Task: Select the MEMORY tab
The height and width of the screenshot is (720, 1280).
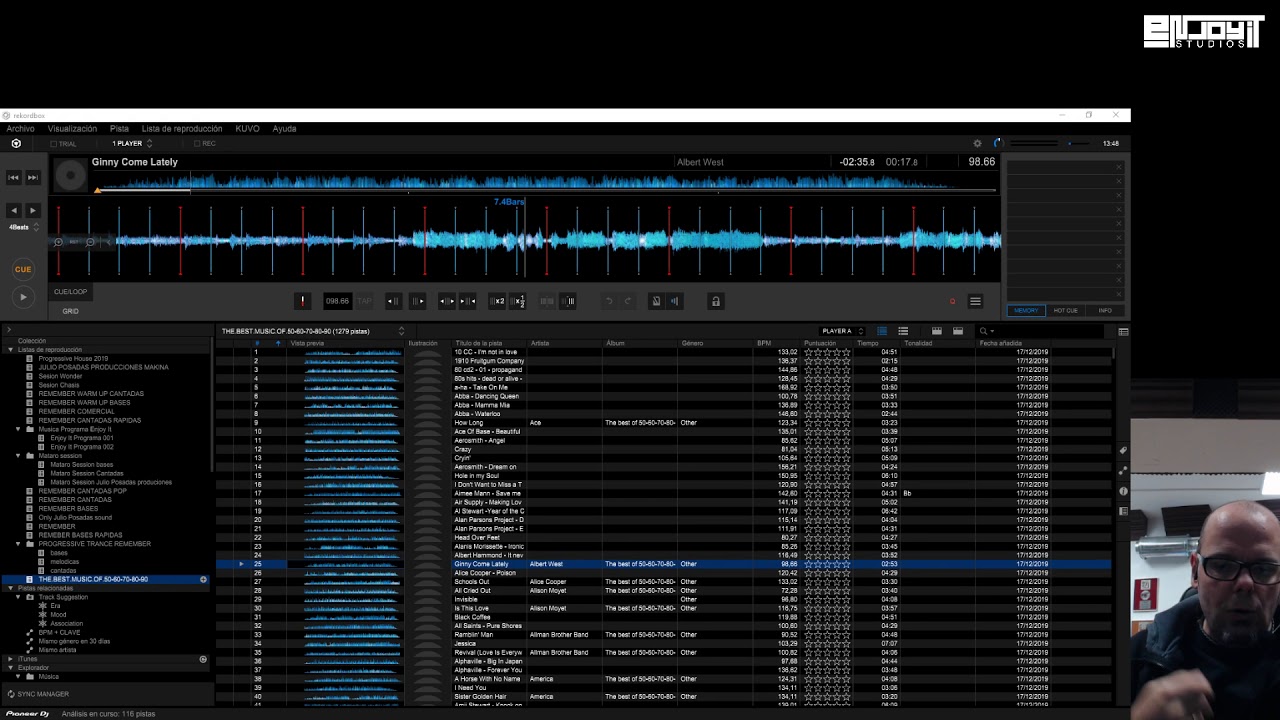Action: point(1026,311)
